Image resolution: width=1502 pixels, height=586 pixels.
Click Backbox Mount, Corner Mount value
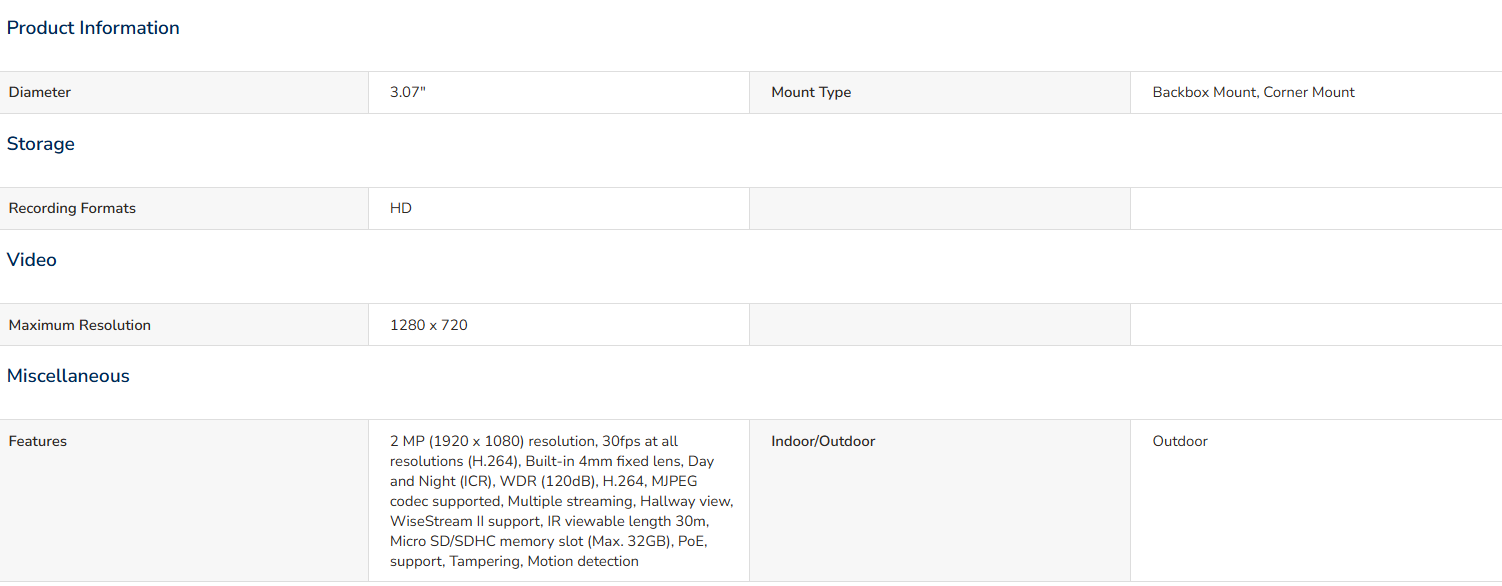[x=1253, y=92]
